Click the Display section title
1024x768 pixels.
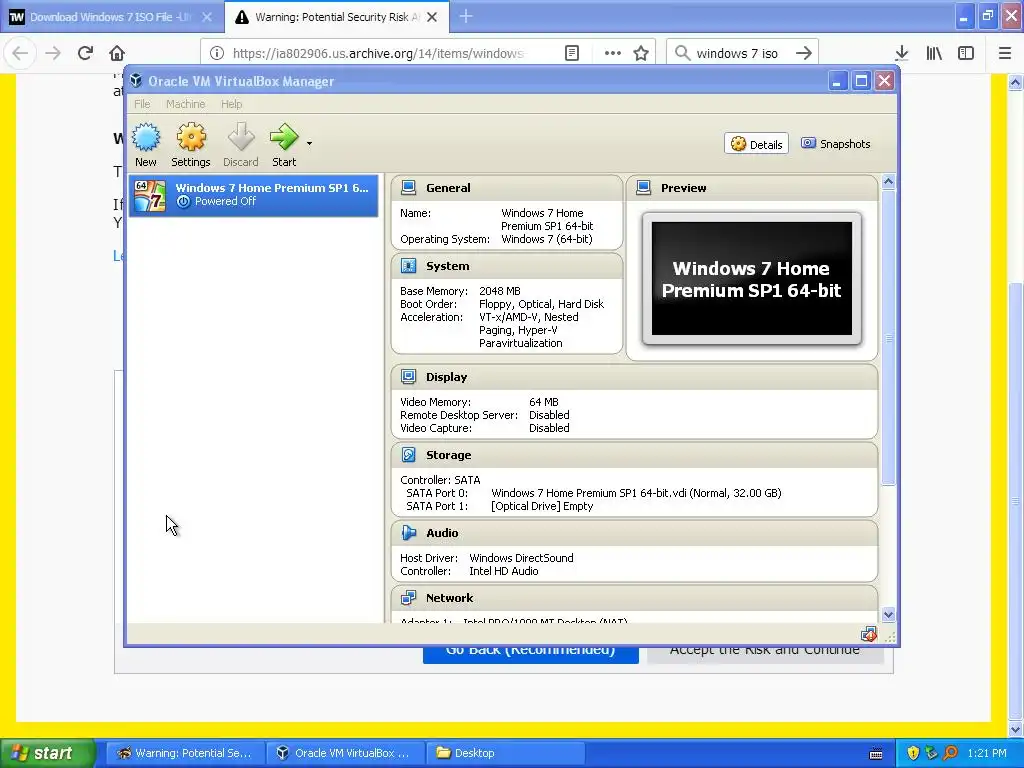(x=447, y=377)
